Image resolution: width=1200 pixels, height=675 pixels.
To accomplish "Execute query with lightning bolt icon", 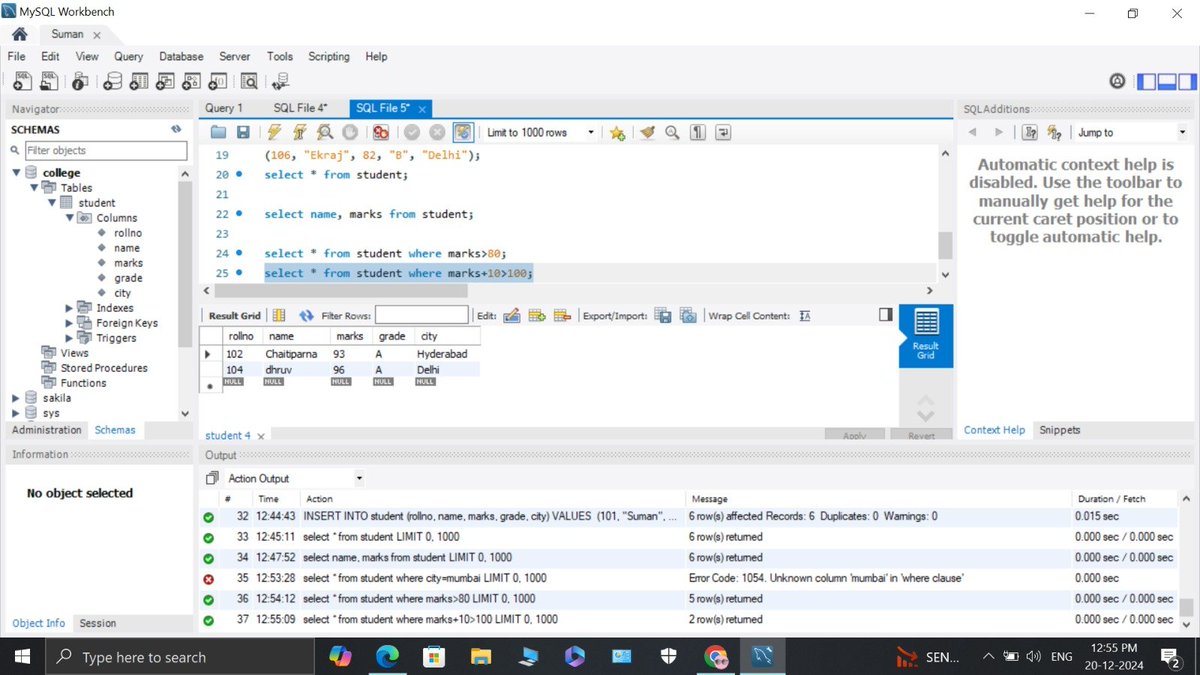I will tap(275, 132).
